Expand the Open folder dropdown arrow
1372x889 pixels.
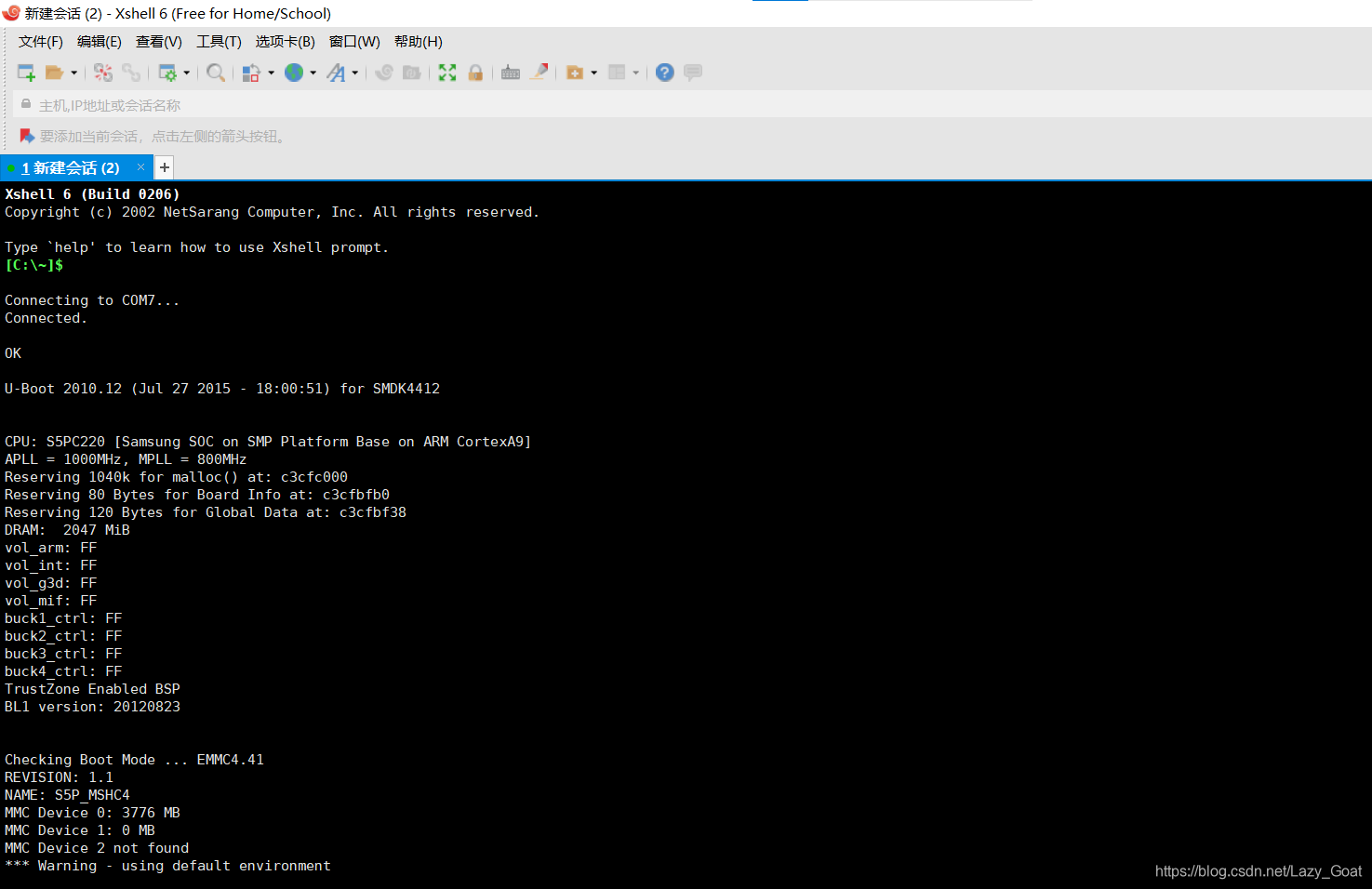[74, 73]
